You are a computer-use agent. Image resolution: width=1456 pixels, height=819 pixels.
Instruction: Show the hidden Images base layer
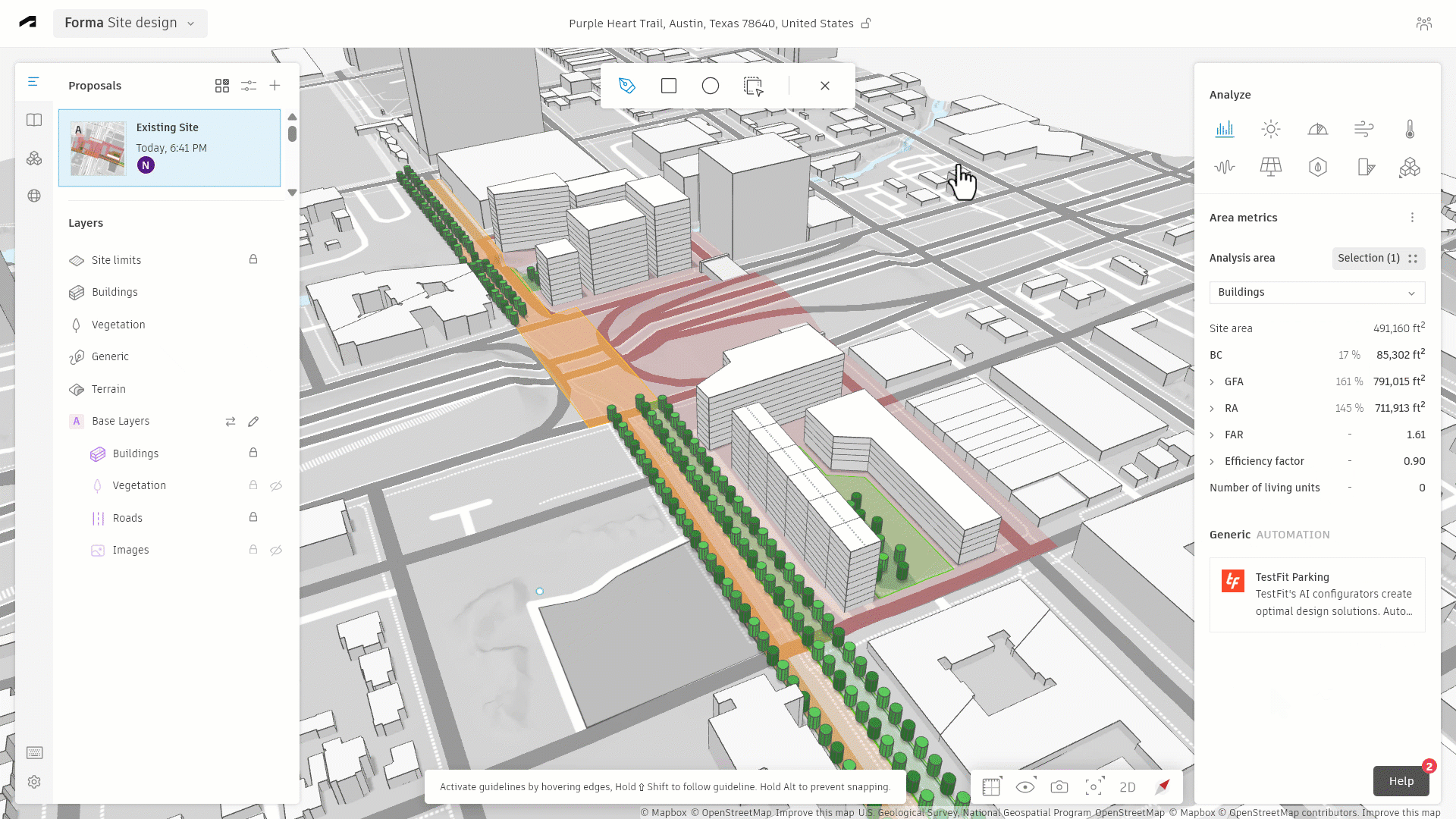coord(276,551)
